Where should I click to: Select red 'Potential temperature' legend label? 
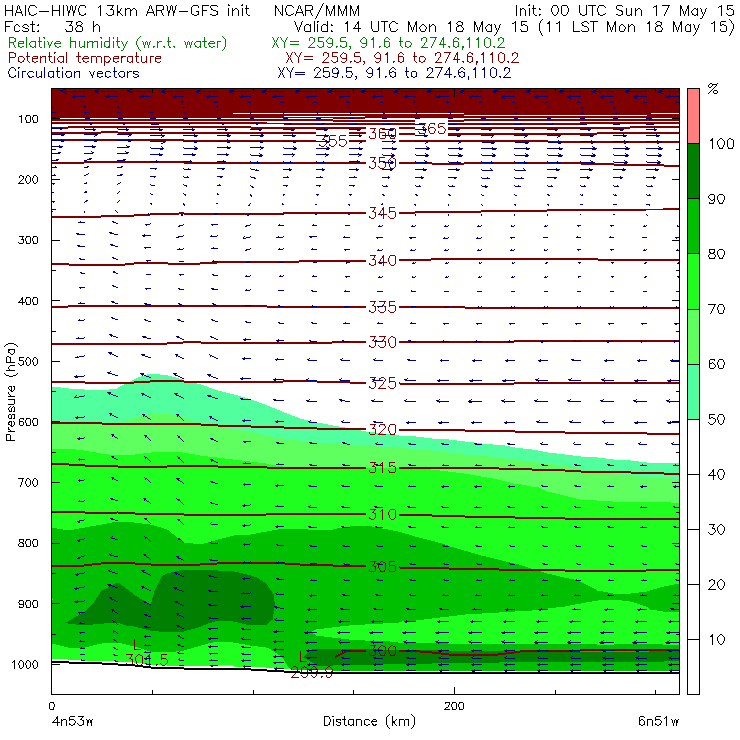tap(85, 58)
